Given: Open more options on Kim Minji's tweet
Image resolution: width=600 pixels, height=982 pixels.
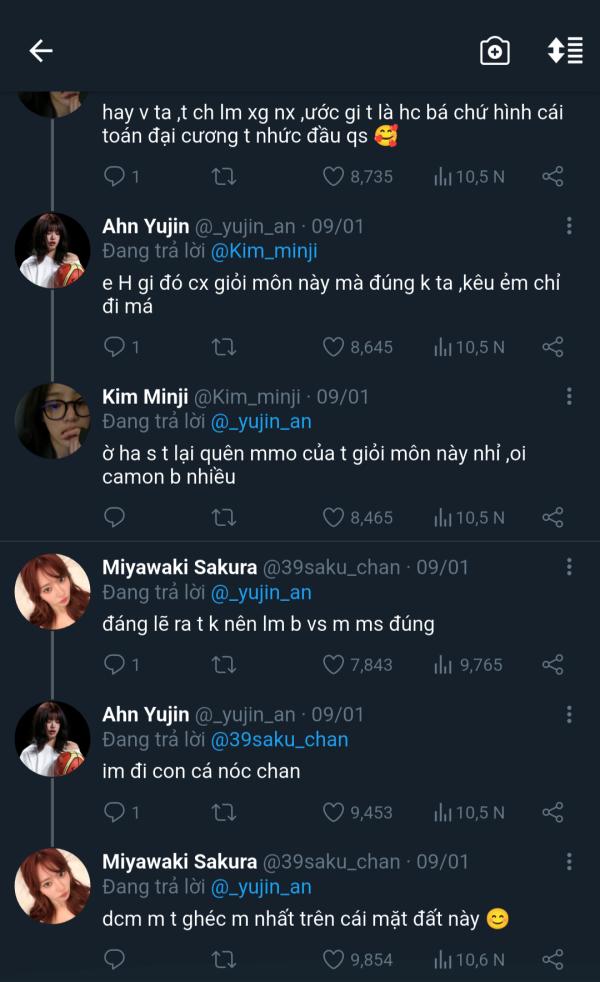Looking at the screenshot, I should pyautogui.click(x=568, y=397).
